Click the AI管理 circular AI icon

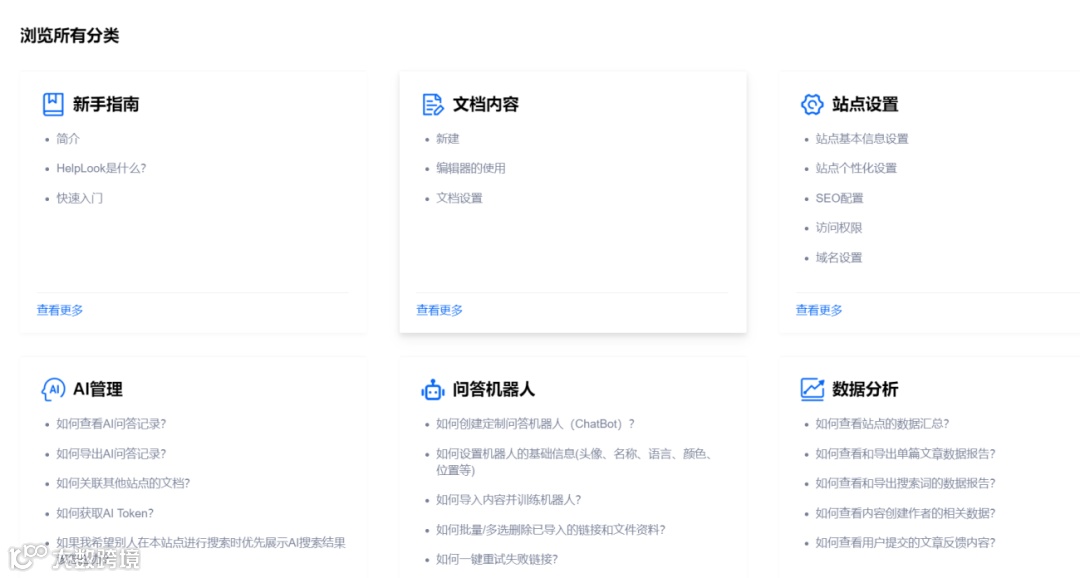coord(52,389)
